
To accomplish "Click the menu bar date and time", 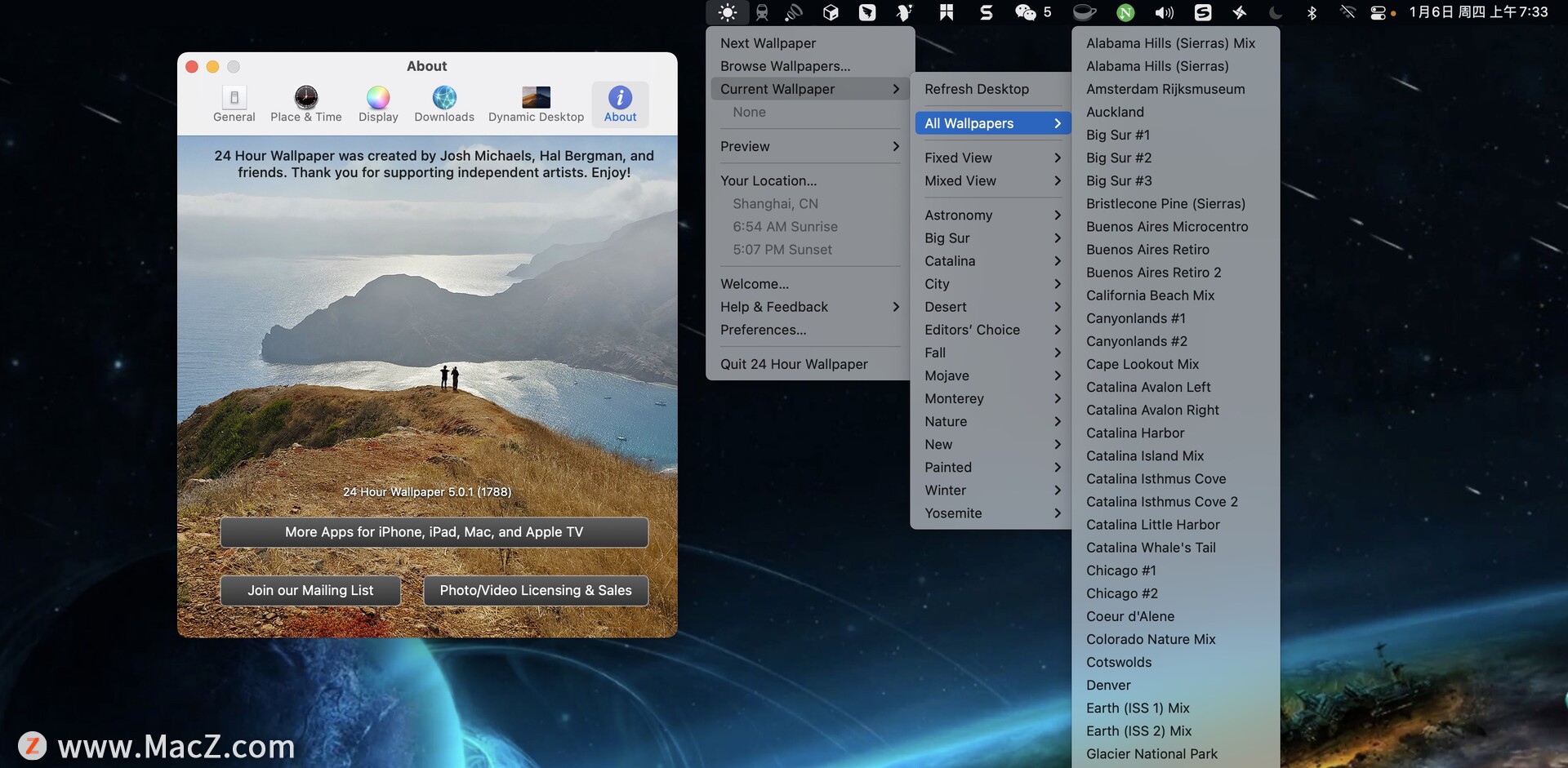I will tap(1478, 12).
